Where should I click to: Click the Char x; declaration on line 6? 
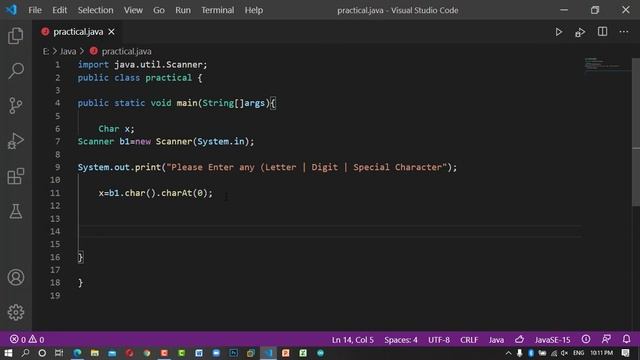click(116, 129)
